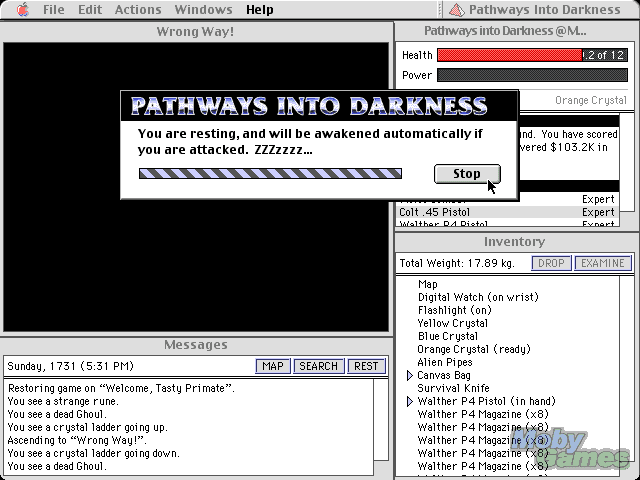Click the 'crystal ladder going up' message
This screenshot has width=640, height=480.
[x=87, y=427]
